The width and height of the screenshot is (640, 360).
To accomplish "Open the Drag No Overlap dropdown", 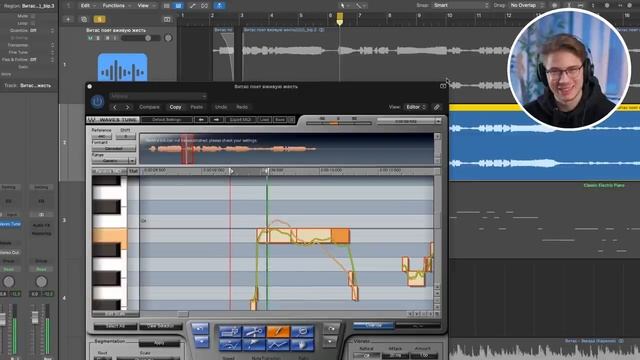I will coord(527,5).
